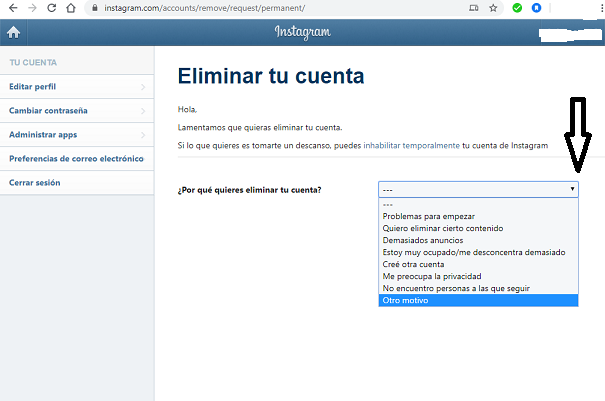Viewport: 605px width, 401px height.
Task: Click the blue circular extension icon
Action: (x=536, y=8)
